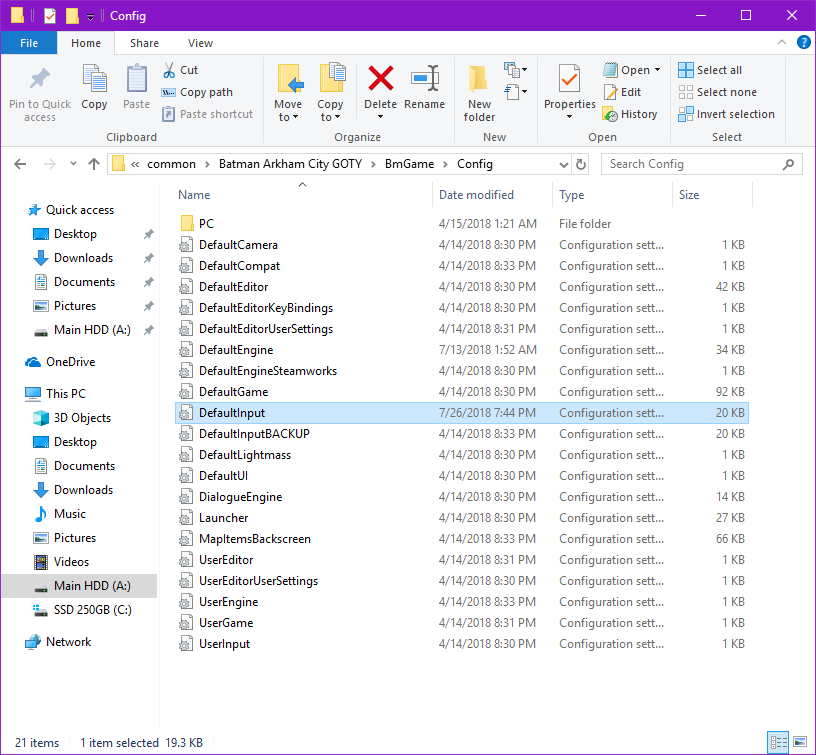Screen dimensions: 816x755
Task: Open the File menu
Action: click(x=29, y=43)
